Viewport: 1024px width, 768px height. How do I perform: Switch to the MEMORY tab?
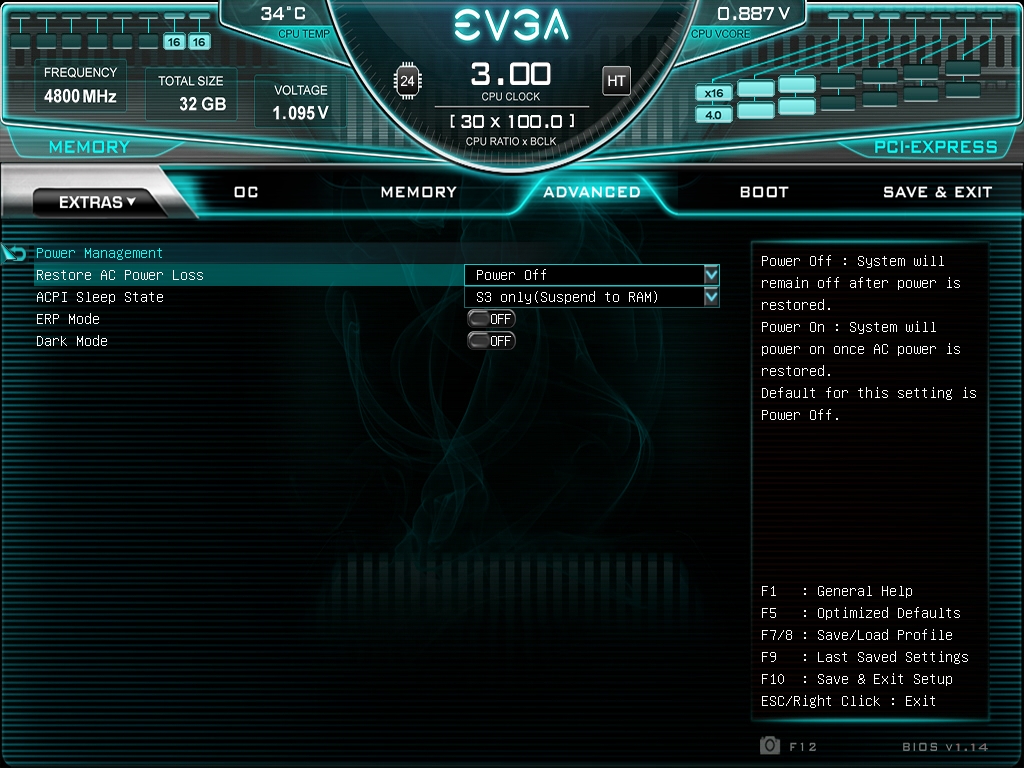[x=419, y=192]
